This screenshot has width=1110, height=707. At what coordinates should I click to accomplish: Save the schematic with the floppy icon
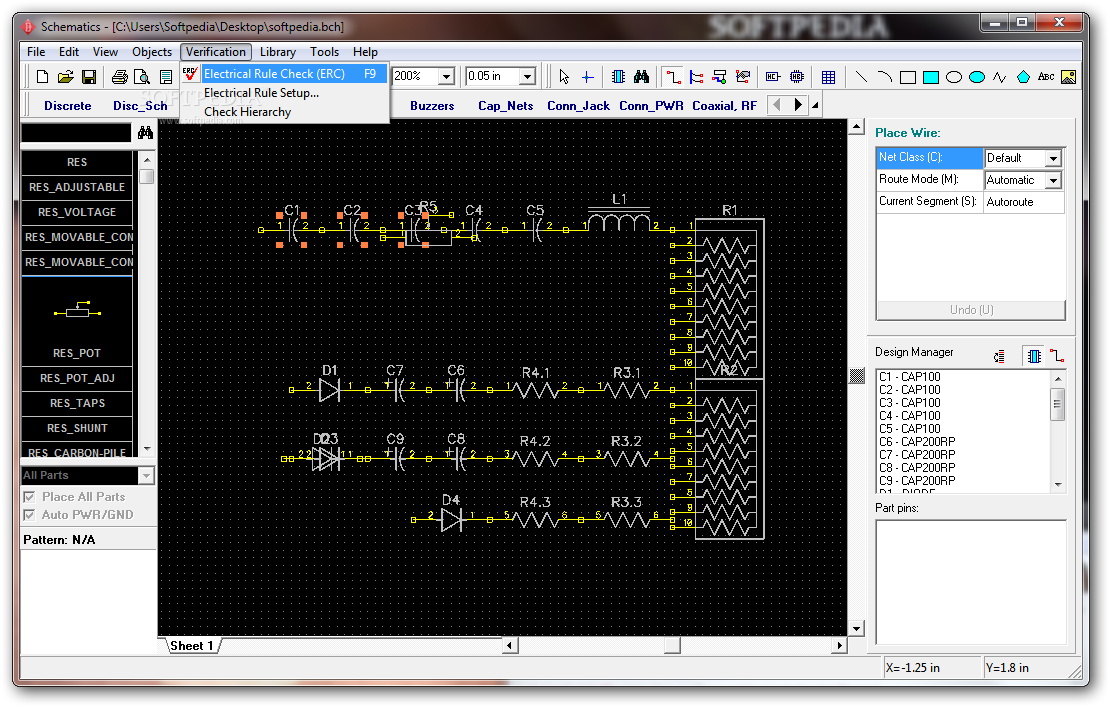88,76
